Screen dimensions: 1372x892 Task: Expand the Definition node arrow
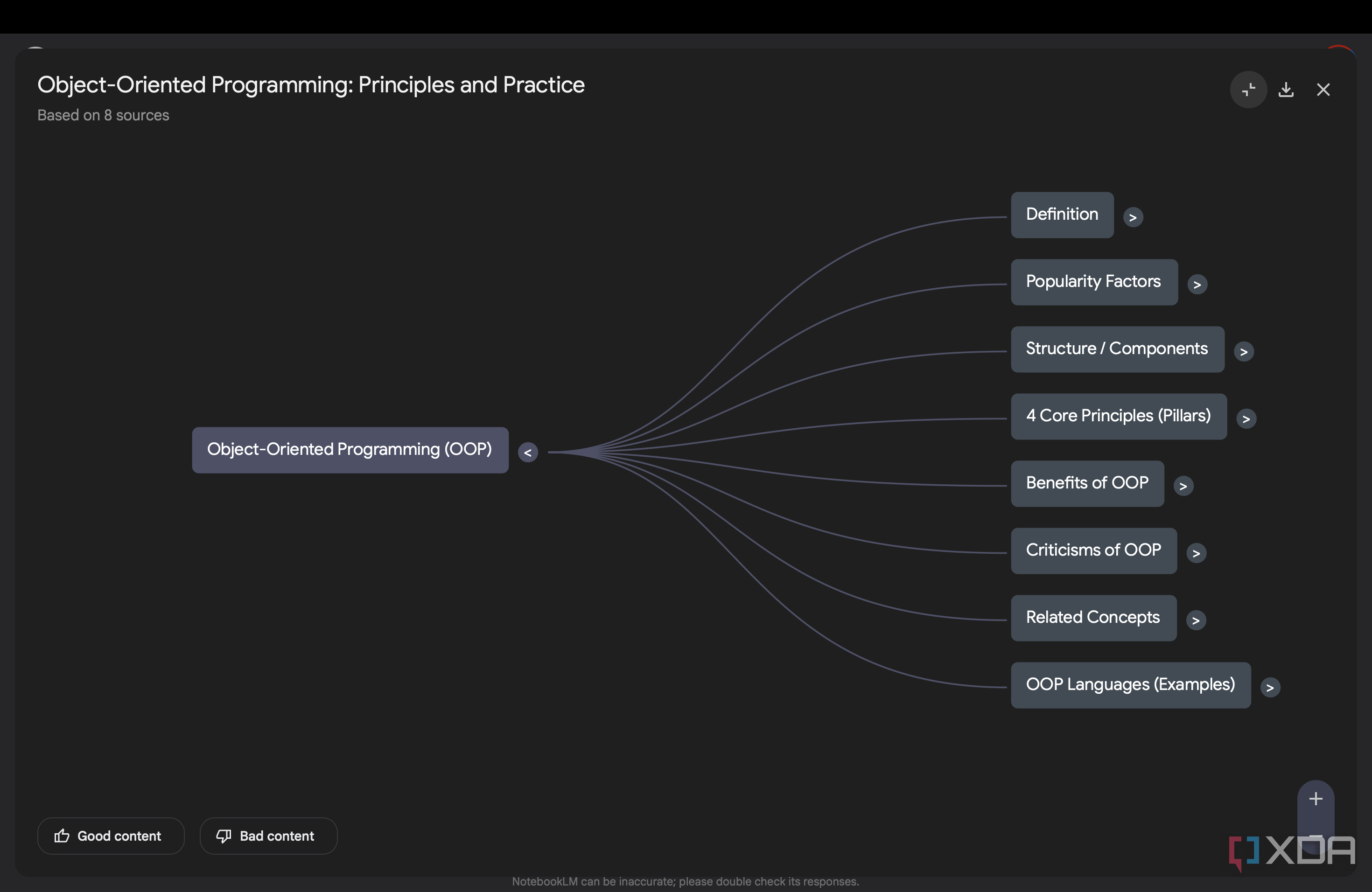(x=1133, y=217)
